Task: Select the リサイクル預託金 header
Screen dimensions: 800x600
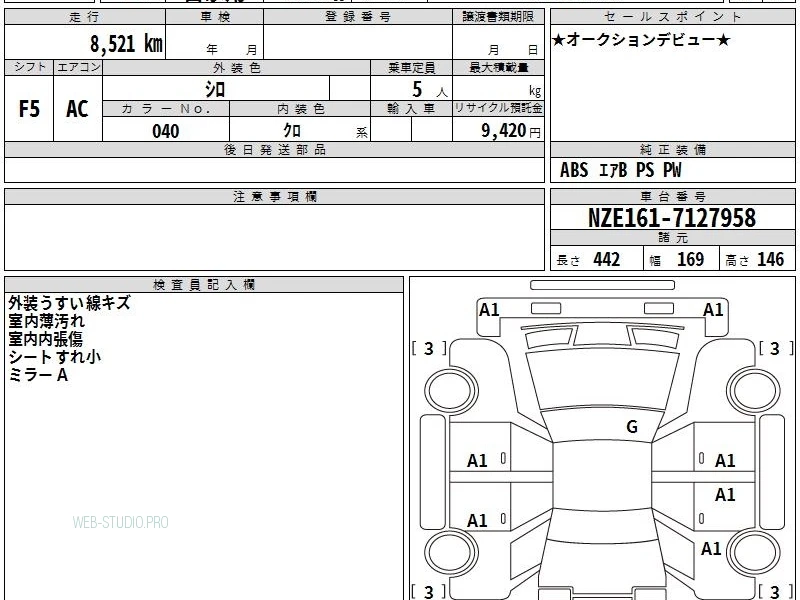Action: click(498, 108)
